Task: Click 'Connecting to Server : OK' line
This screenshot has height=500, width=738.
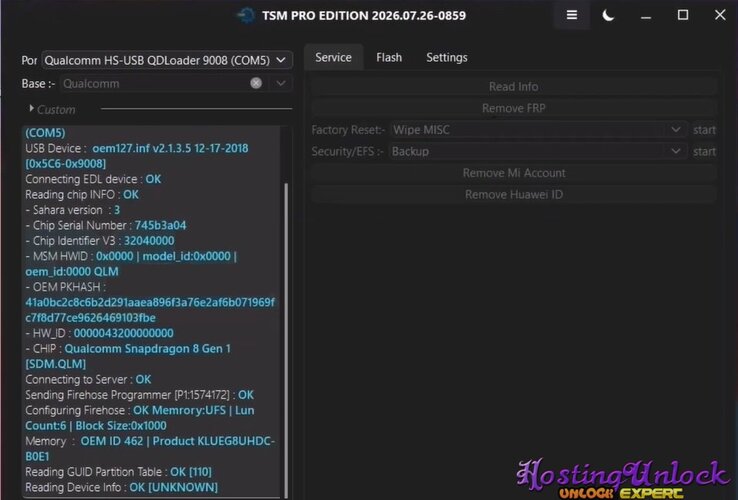Action: coord(88,379)
